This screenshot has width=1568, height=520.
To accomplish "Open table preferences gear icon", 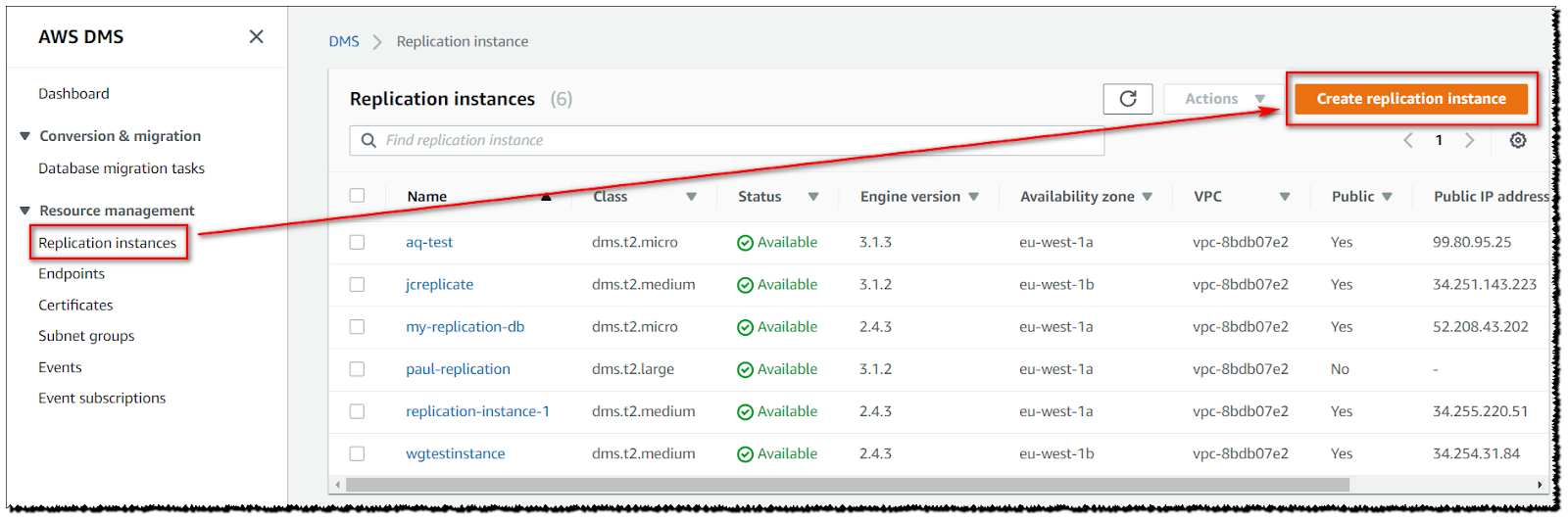I will point(1518,140).
